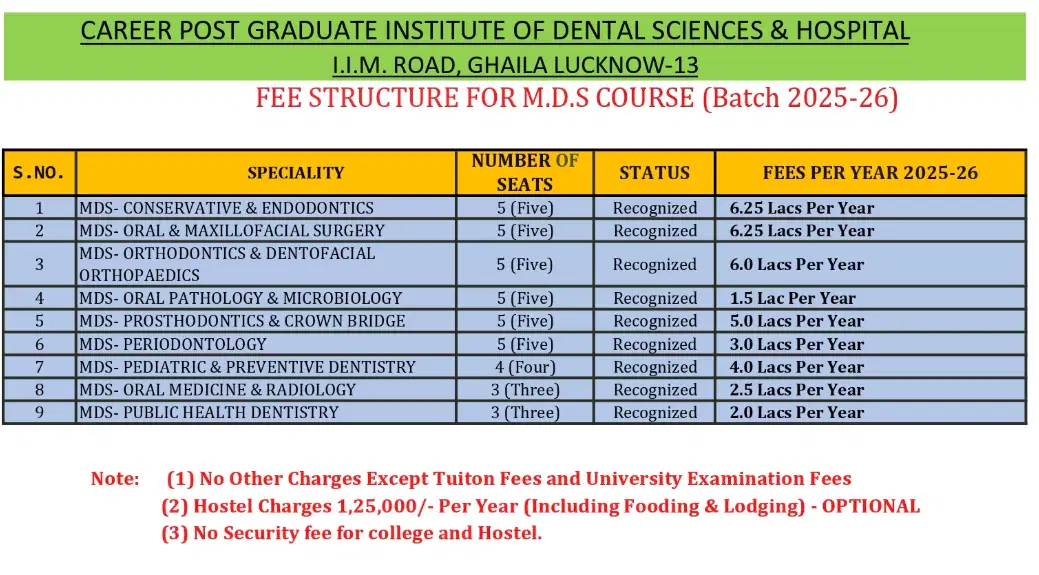Click the I.I.M. Road address line
1039x575 pixels.
pos(514,66)
